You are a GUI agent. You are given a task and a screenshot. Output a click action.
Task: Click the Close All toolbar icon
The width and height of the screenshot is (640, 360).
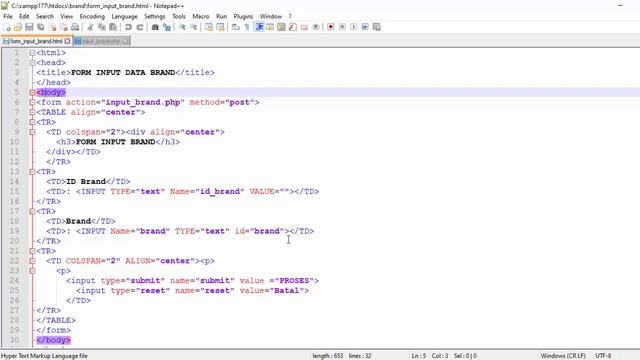(64, 27)
